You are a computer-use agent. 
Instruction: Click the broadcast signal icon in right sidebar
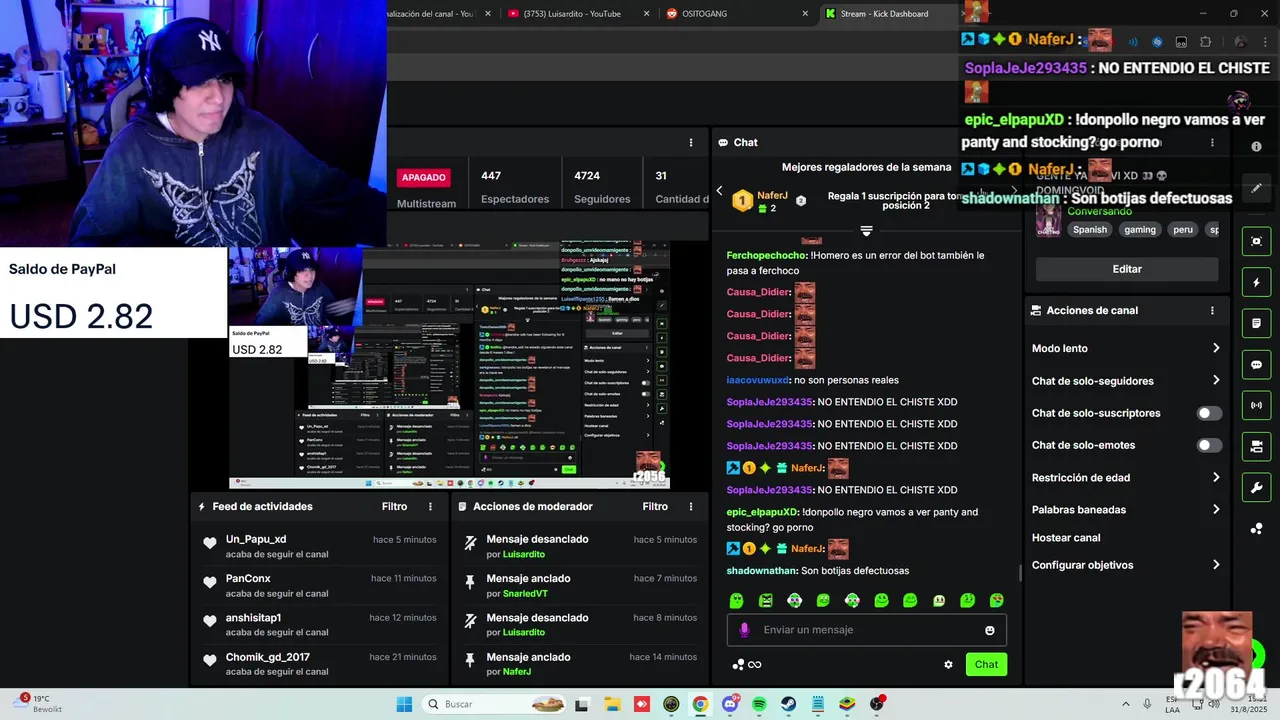1257,405
